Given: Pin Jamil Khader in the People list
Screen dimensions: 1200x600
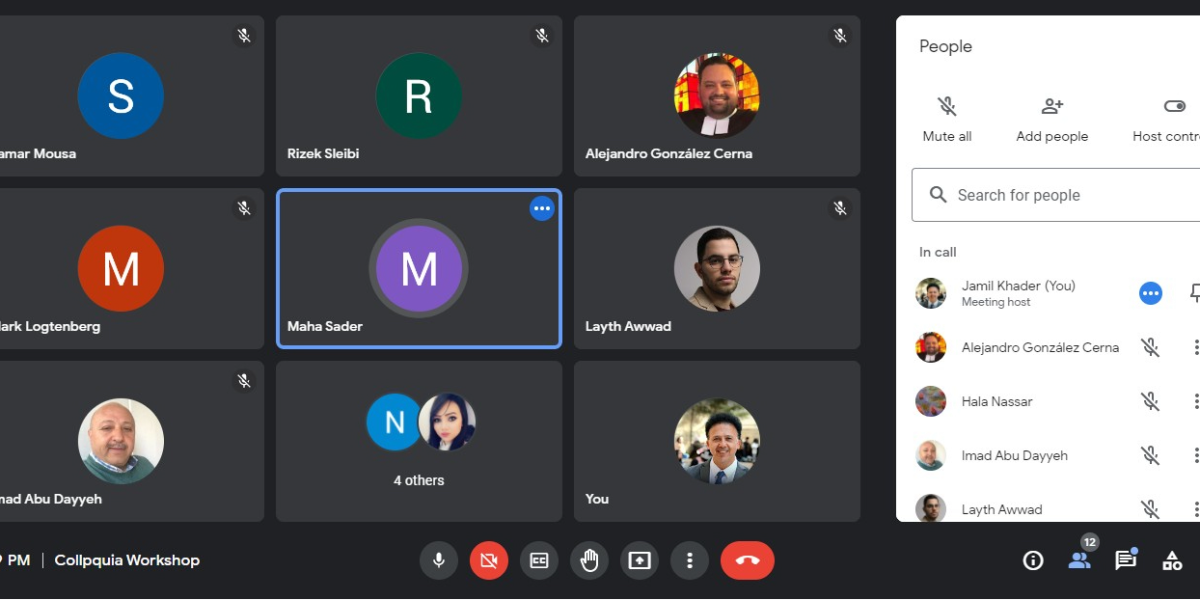Looking at the screenshot, I should pos(1195,293).
